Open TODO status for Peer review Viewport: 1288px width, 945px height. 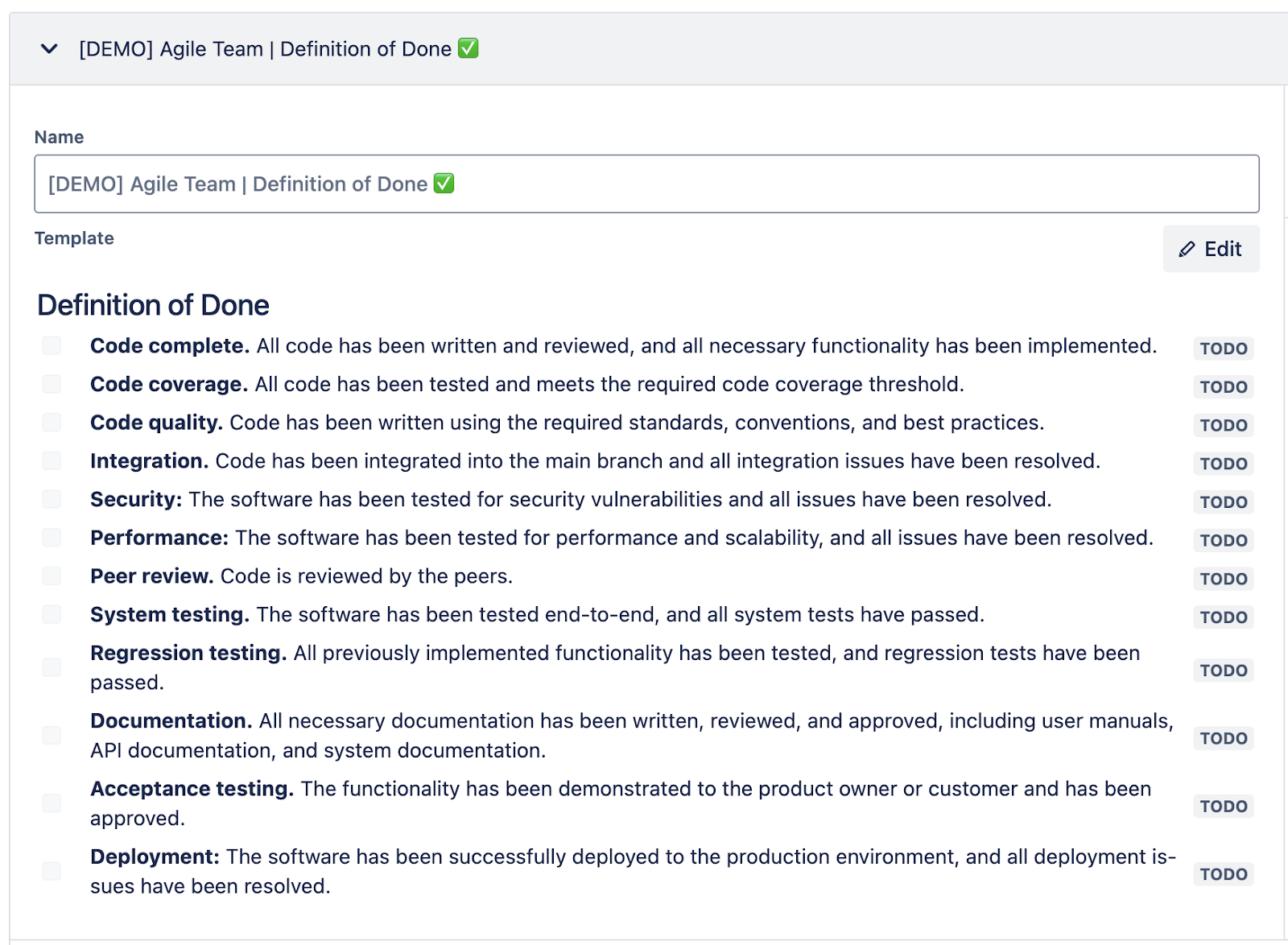(1224, 579)
